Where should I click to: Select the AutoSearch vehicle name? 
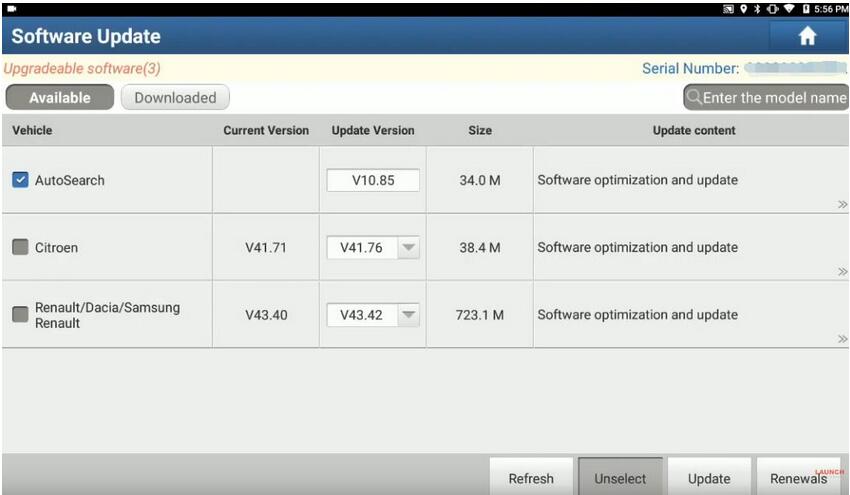(70, 181)
